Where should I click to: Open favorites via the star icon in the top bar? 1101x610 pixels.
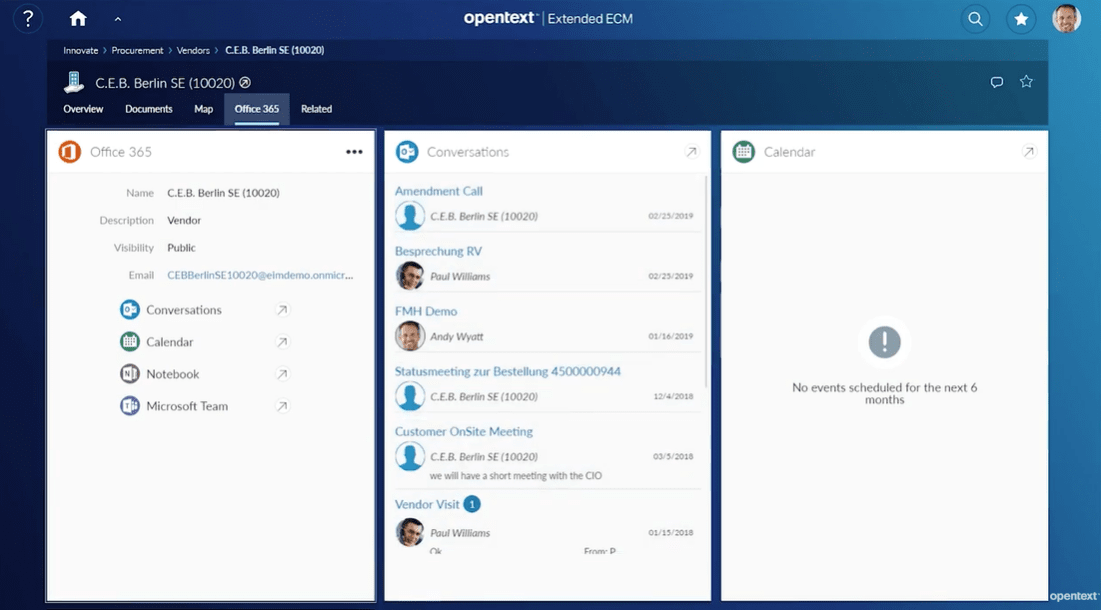pos(1021,18)
